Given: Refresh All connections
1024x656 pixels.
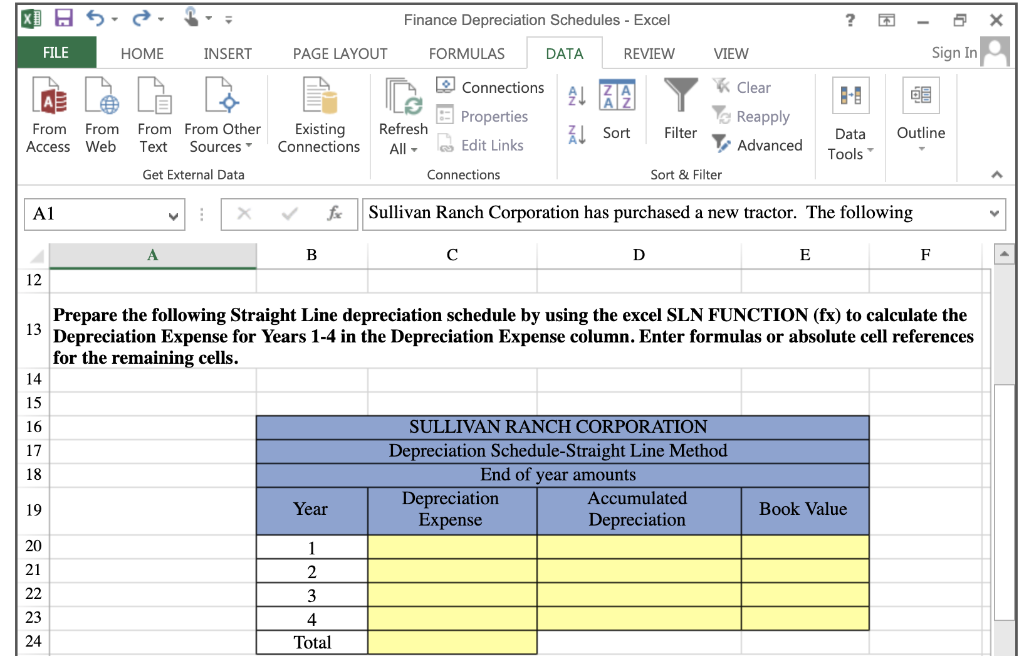Looking at the screenshot, I should [x=403, y=113].
